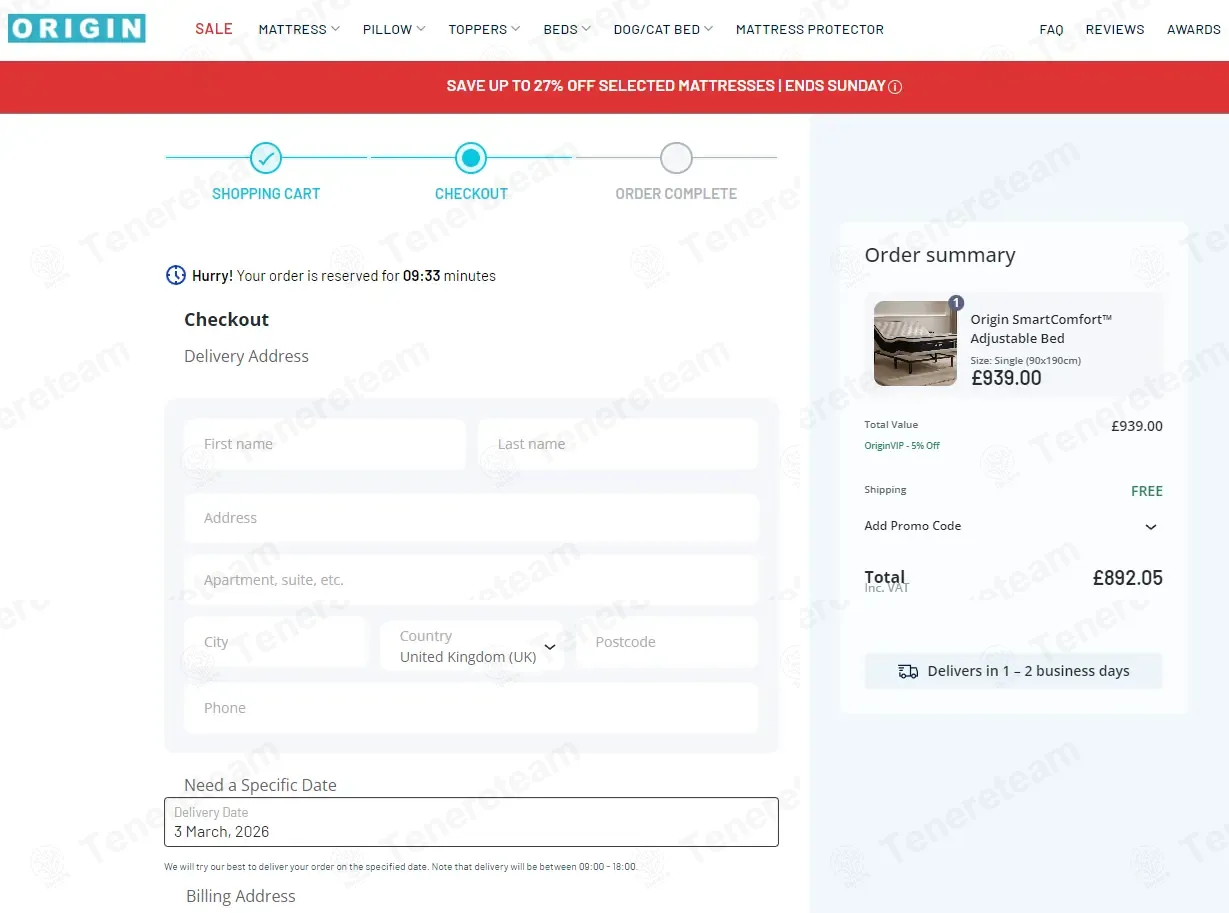Click the Checkout step circle
Image resolution: width=1229 pixels, height=913 pixels.
471,158
